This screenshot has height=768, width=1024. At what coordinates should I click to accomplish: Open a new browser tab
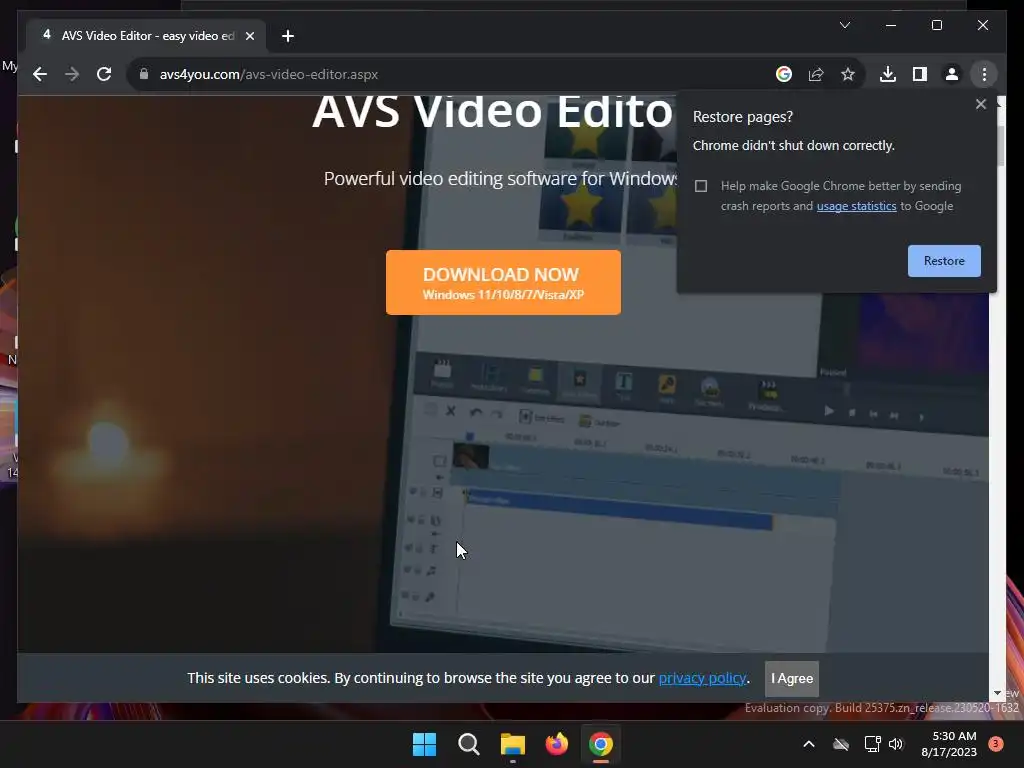[x=288, y=36]
